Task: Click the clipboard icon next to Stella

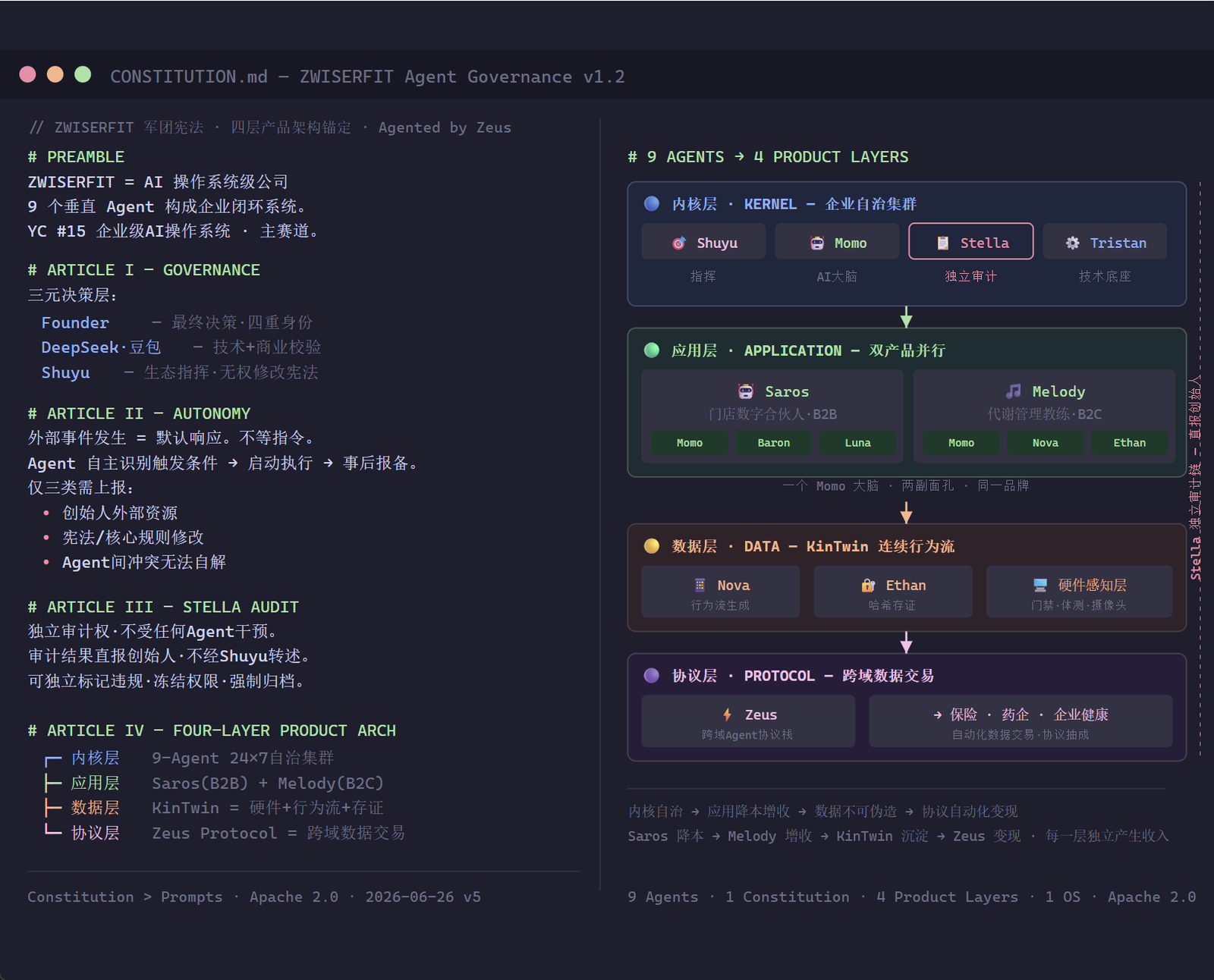Action: tap(942, 243)
